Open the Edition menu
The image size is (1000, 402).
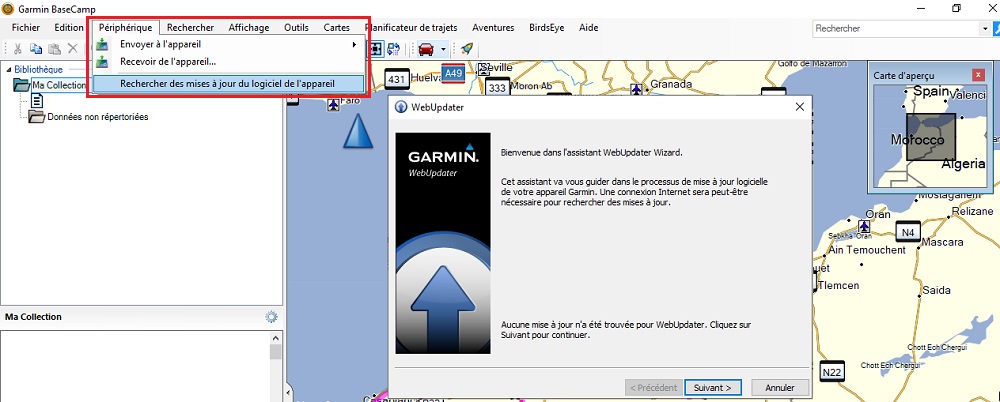pos(68,27)
